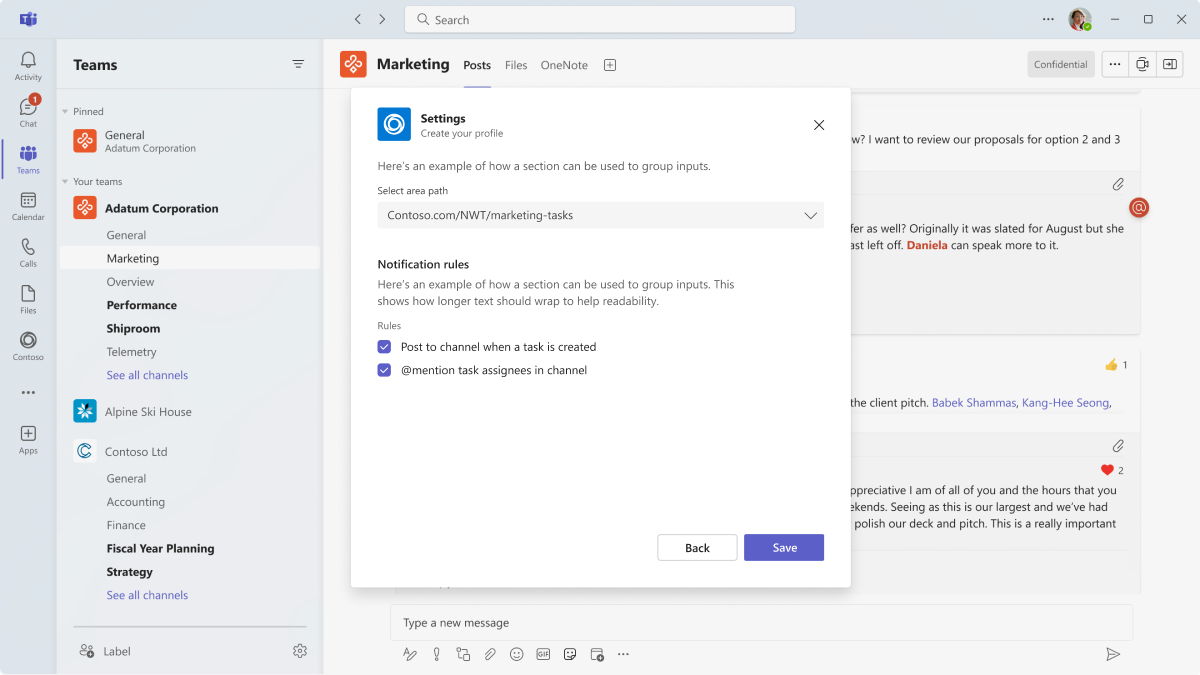
Task: Start a meeting with the video icon
Action: (1142, 64)
